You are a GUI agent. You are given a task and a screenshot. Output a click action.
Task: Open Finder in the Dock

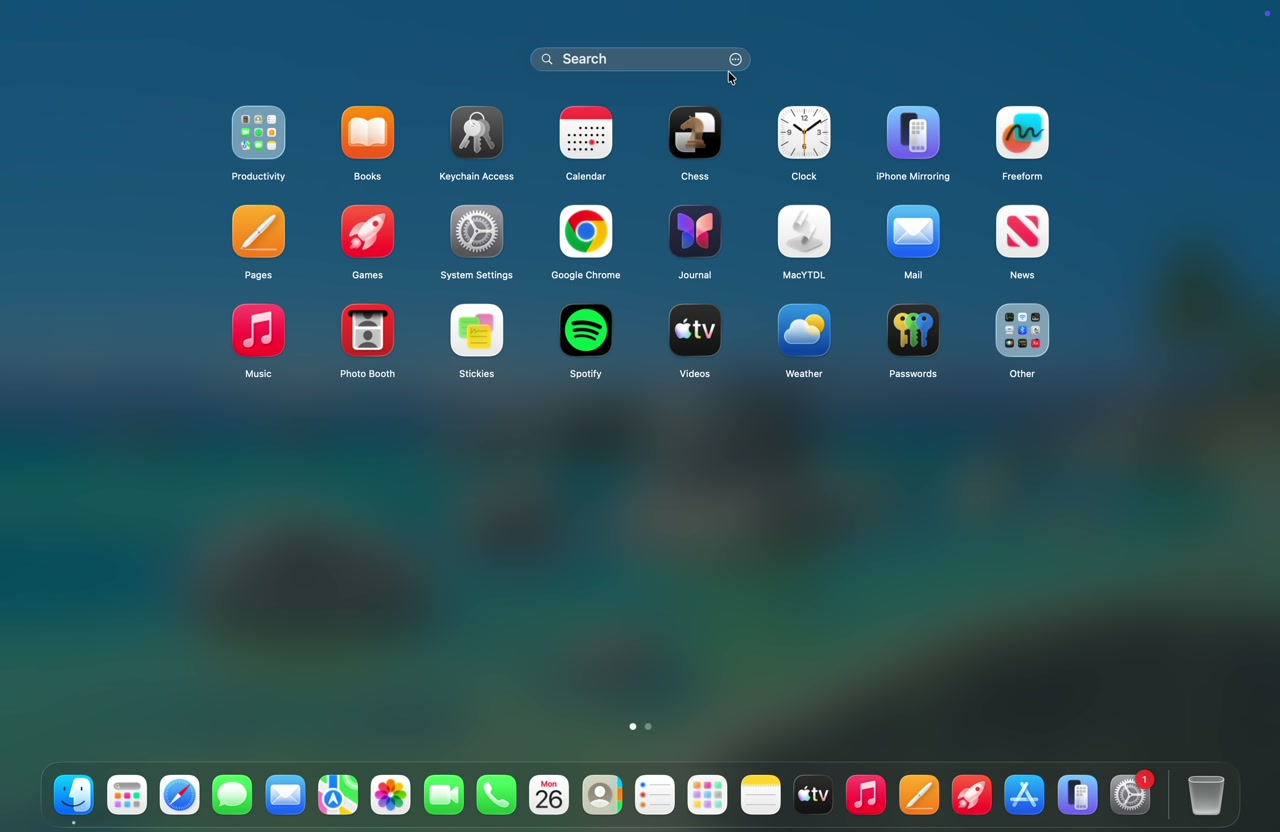(74, 795)
